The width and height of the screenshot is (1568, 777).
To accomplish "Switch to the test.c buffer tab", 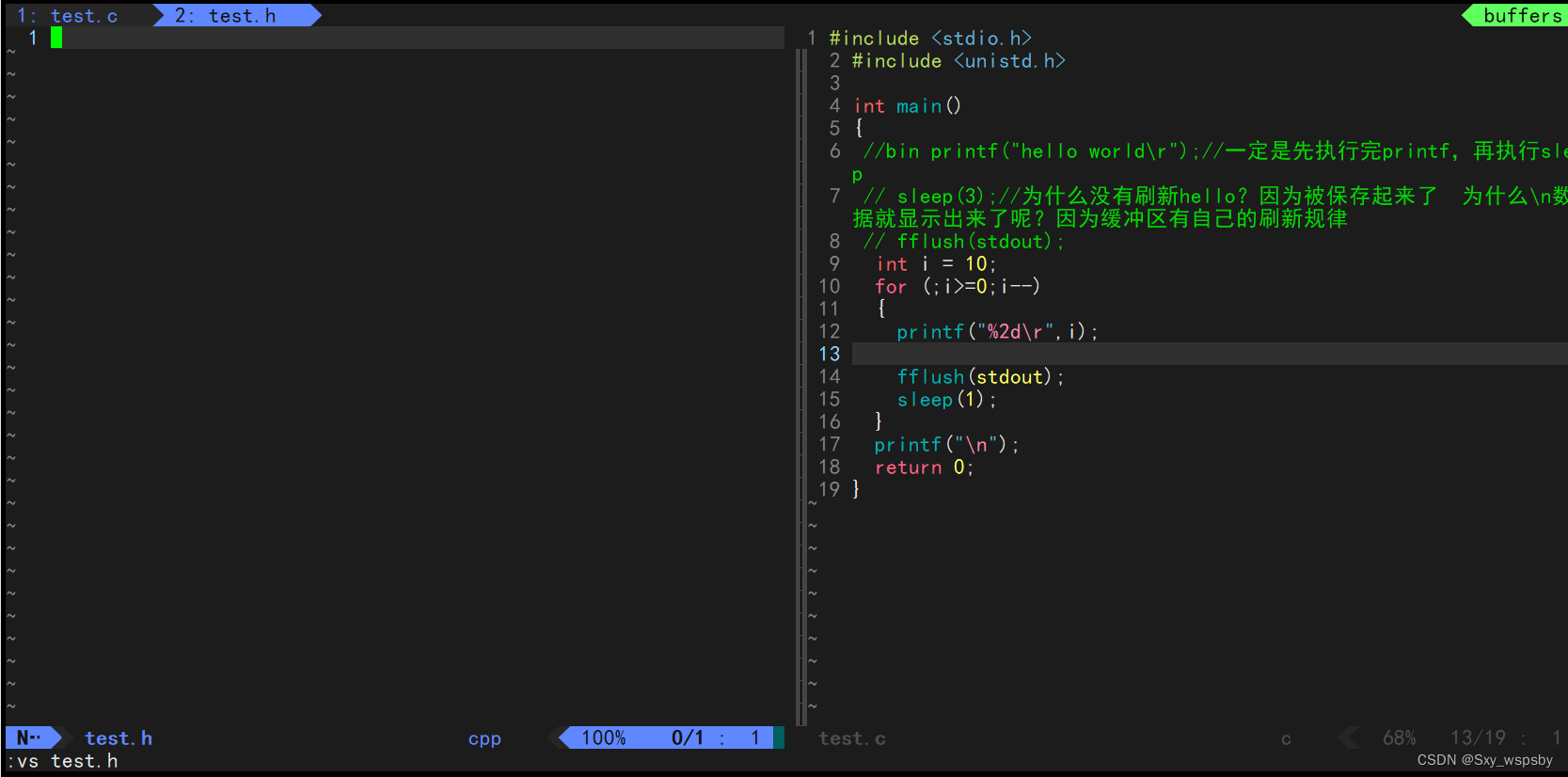I will (x=68, y=15).
